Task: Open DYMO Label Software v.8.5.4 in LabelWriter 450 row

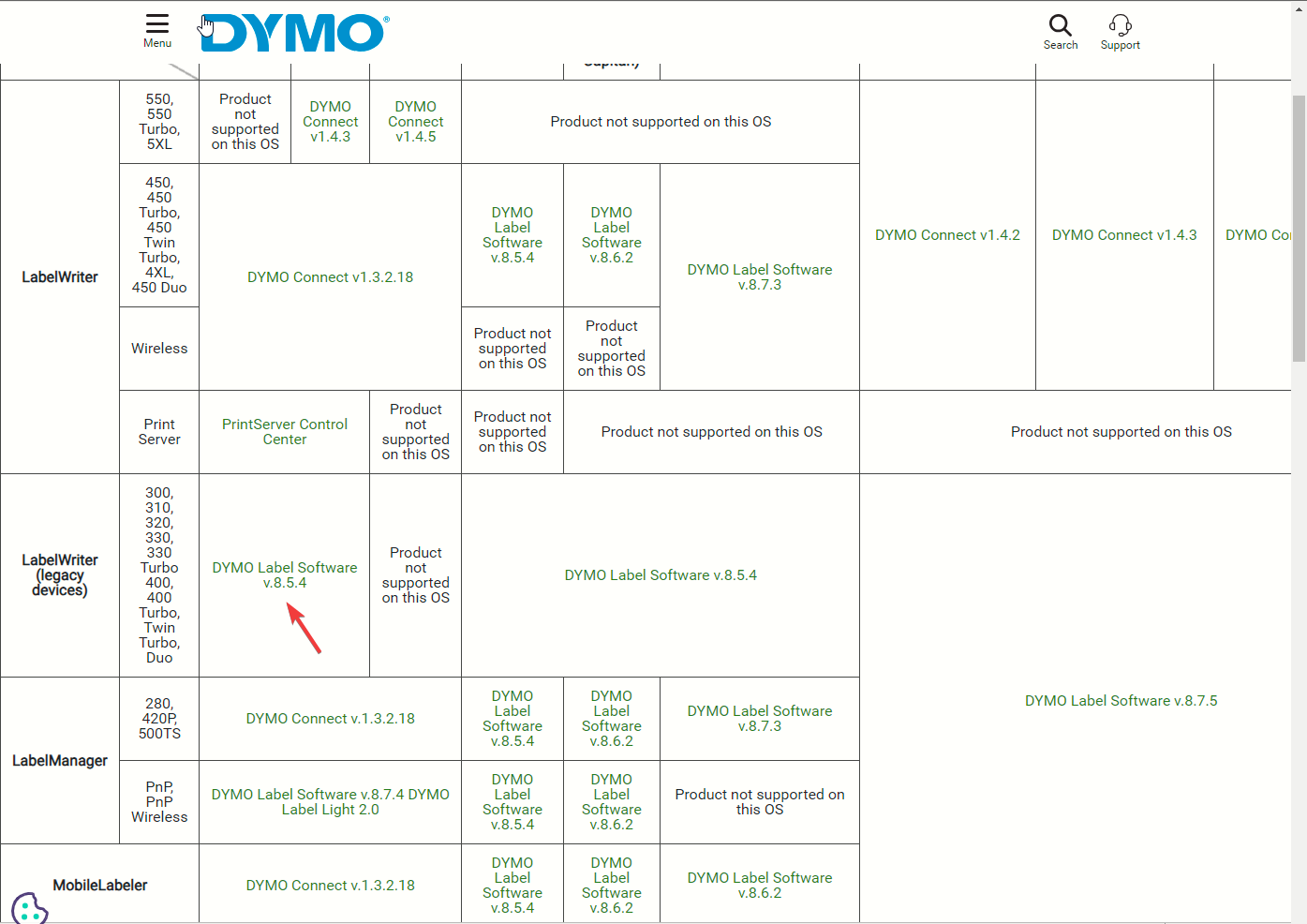Action: click(x=512, y=235)
